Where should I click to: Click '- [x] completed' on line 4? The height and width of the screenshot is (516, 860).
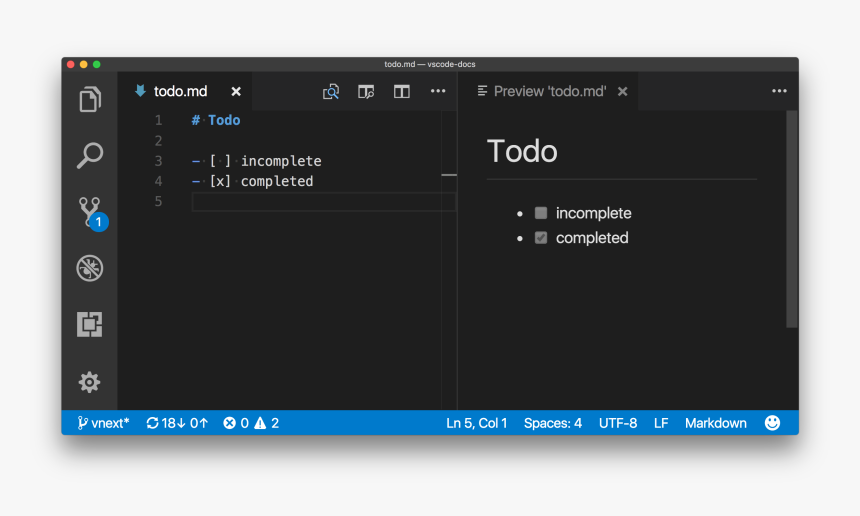click(252, 181)
